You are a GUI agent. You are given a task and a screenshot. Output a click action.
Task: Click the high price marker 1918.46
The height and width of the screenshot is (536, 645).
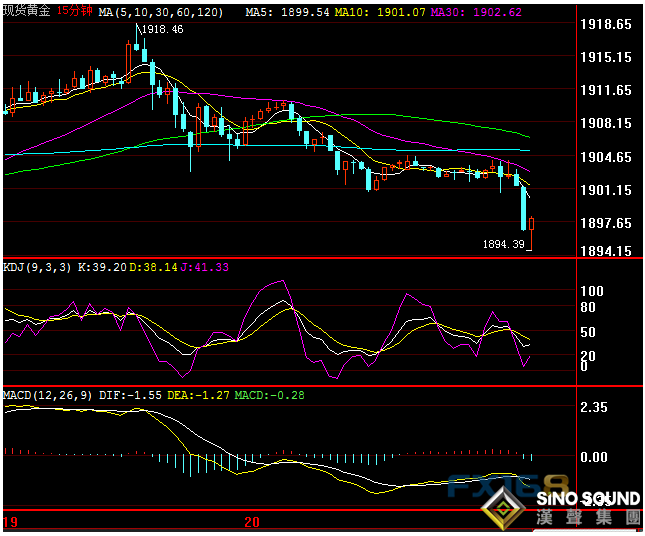(162, 31)
